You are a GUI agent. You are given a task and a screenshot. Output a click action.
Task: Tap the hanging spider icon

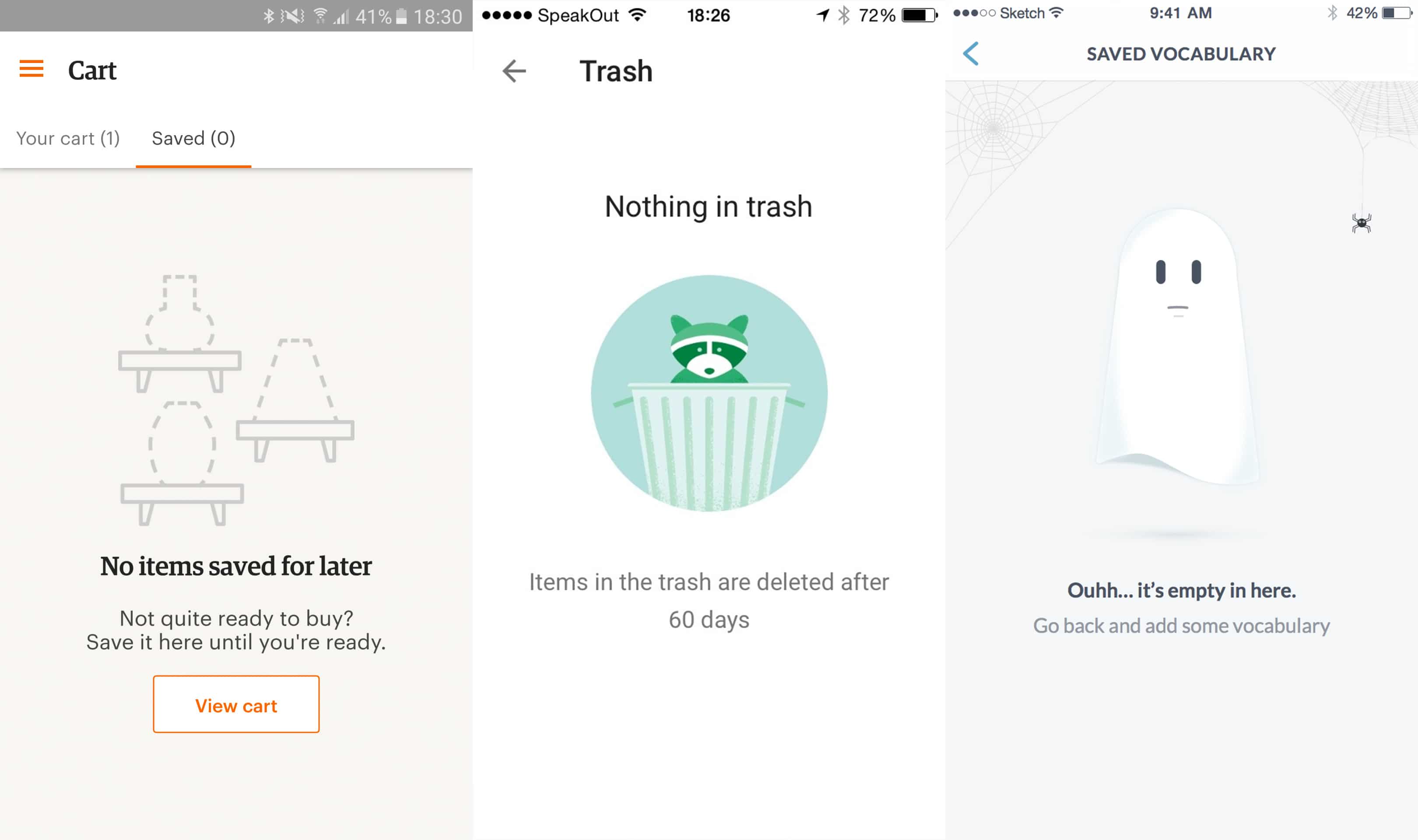[1362, 223]
